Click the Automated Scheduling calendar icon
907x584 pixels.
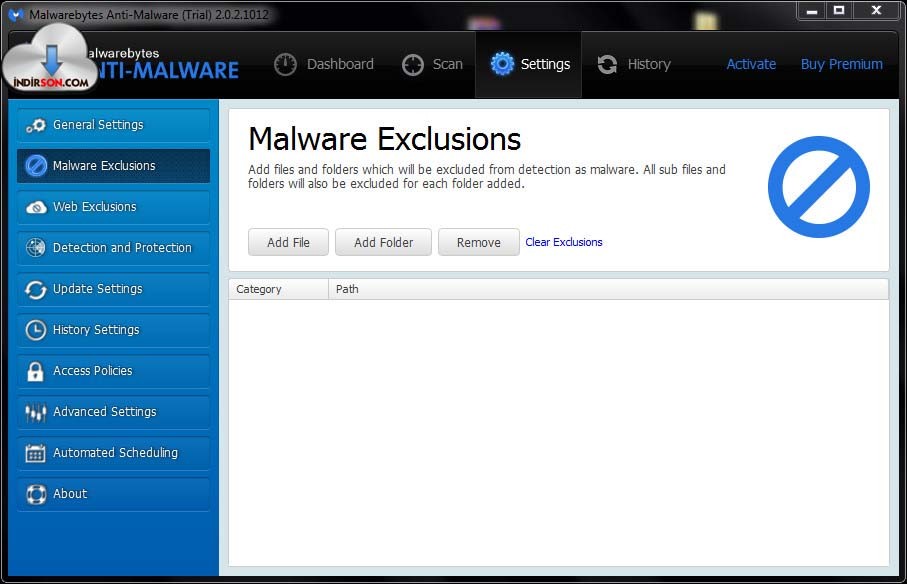pos(36,453)
